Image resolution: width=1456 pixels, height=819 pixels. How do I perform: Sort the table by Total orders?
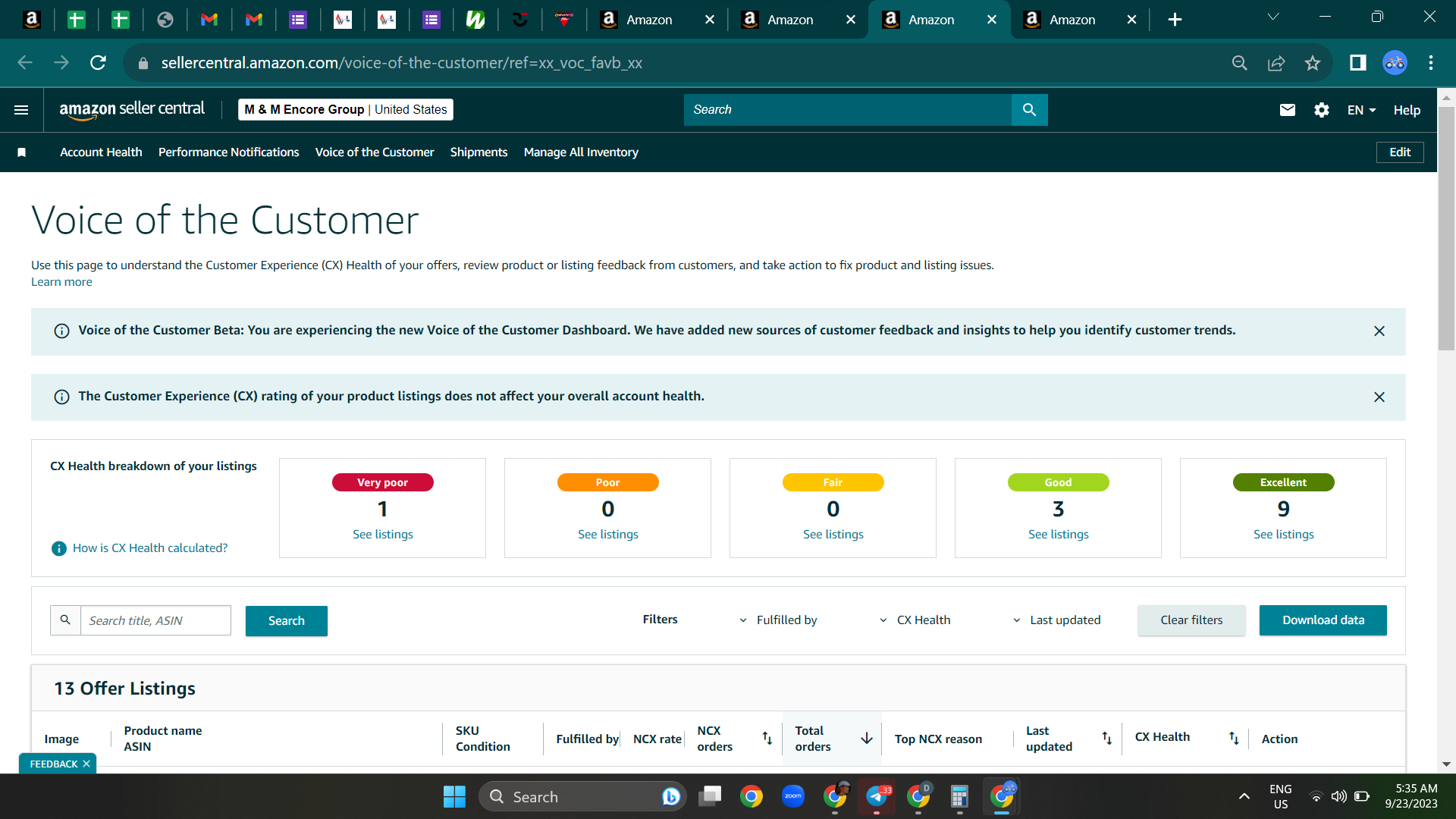pos(866,738)
